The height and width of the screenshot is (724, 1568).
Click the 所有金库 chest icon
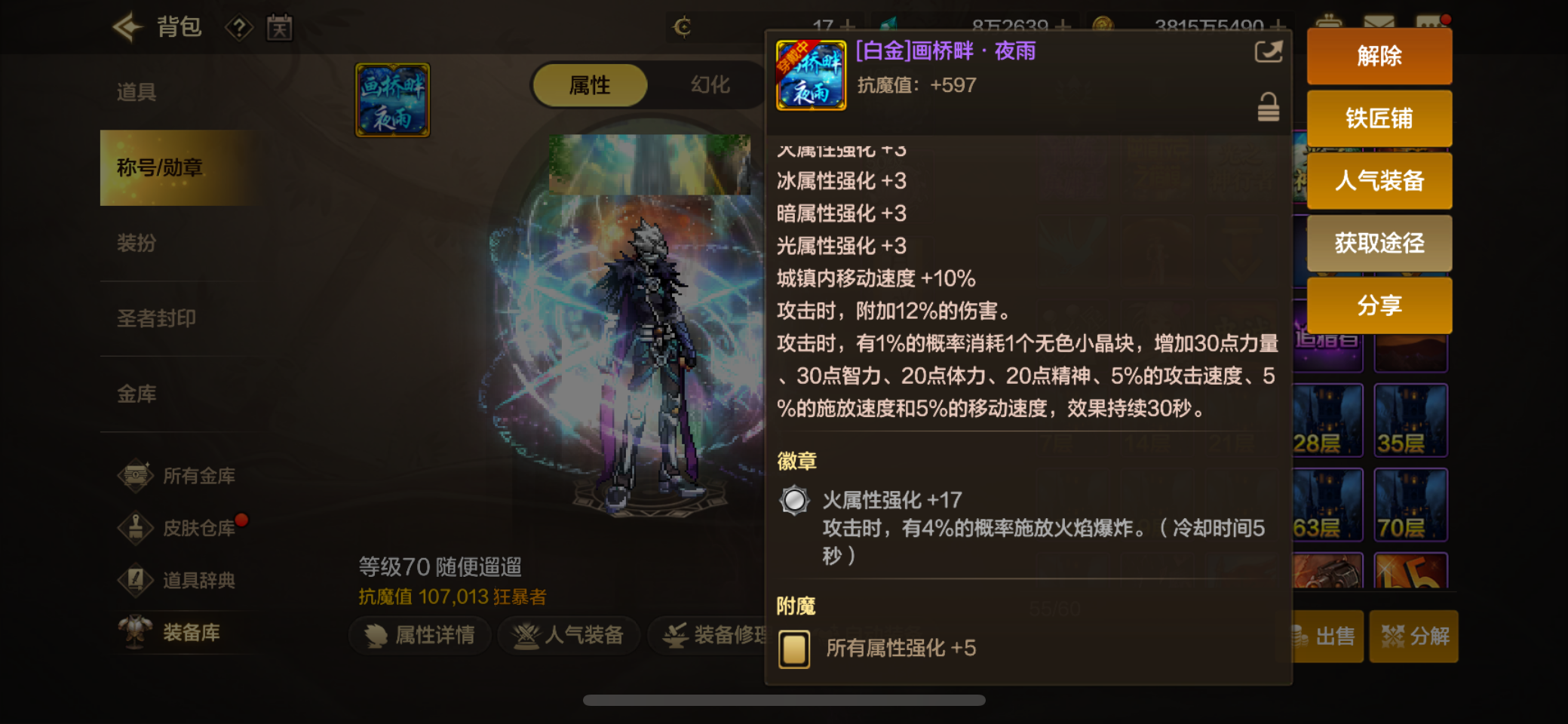click(x=136, y=476)
